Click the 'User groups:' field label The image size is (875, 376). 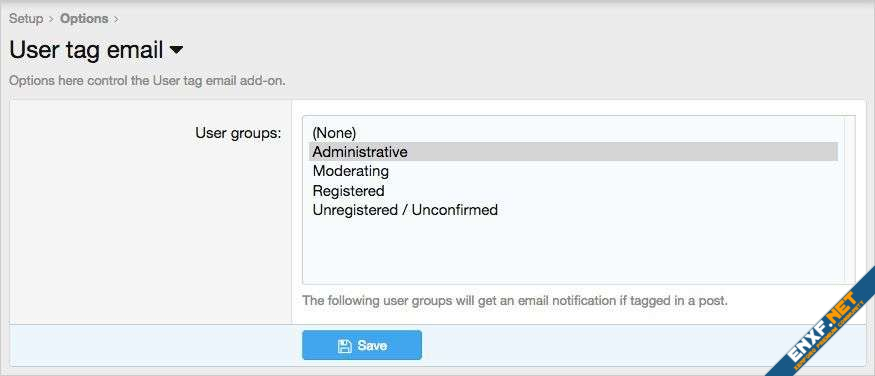point(238,133)
